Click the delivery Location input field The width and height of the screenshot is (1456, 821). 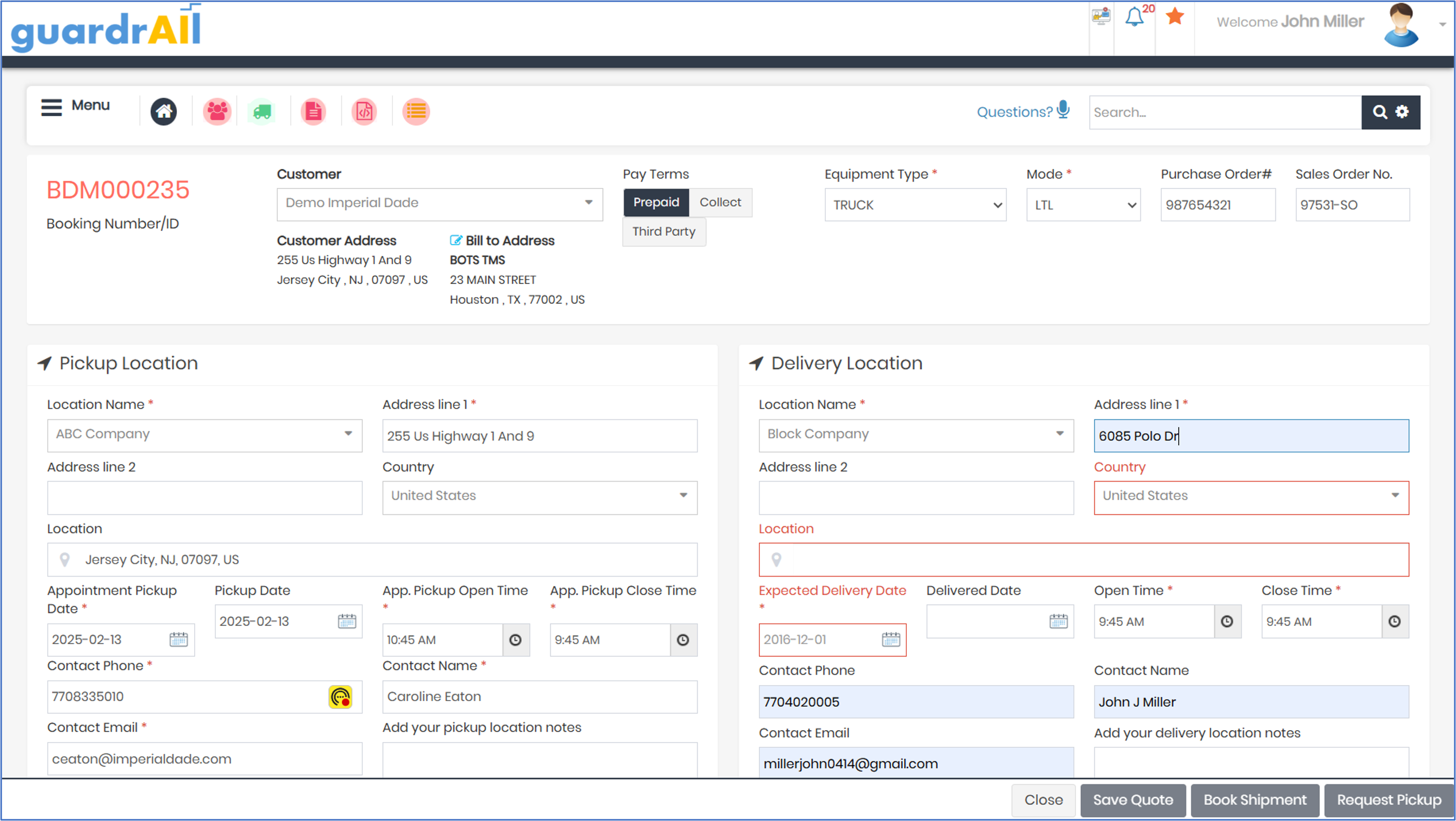click(1083, 560)
